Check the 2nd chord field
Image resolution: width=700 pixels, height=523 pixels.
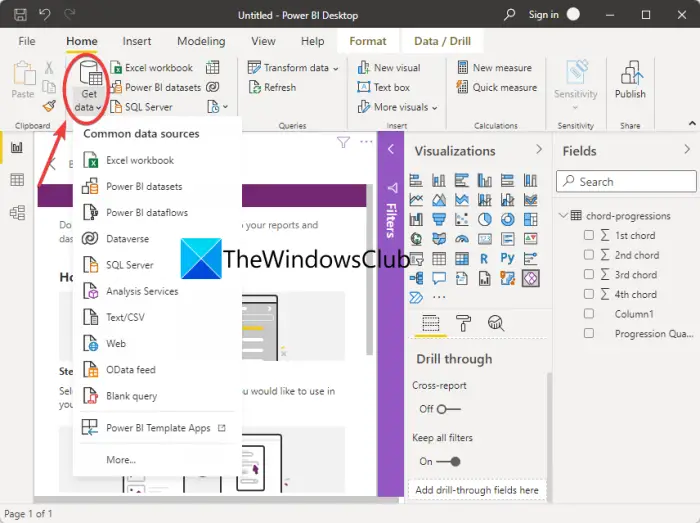pyautogui.click(x=589, y=254)
